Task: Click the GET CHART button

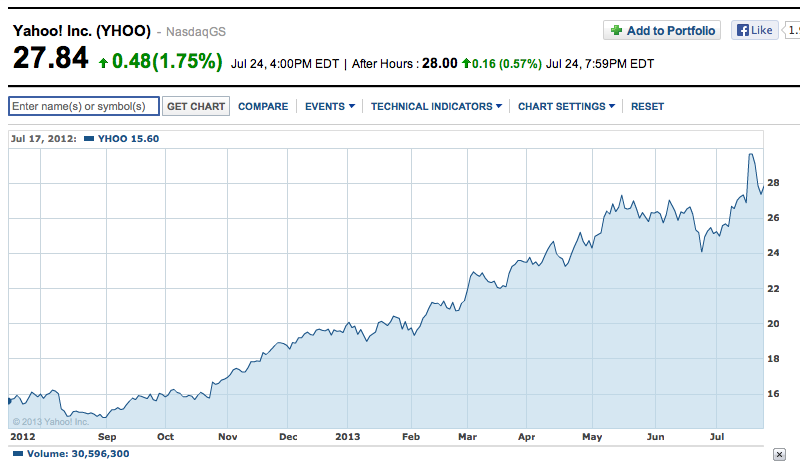Action: (x=196, y=106)
